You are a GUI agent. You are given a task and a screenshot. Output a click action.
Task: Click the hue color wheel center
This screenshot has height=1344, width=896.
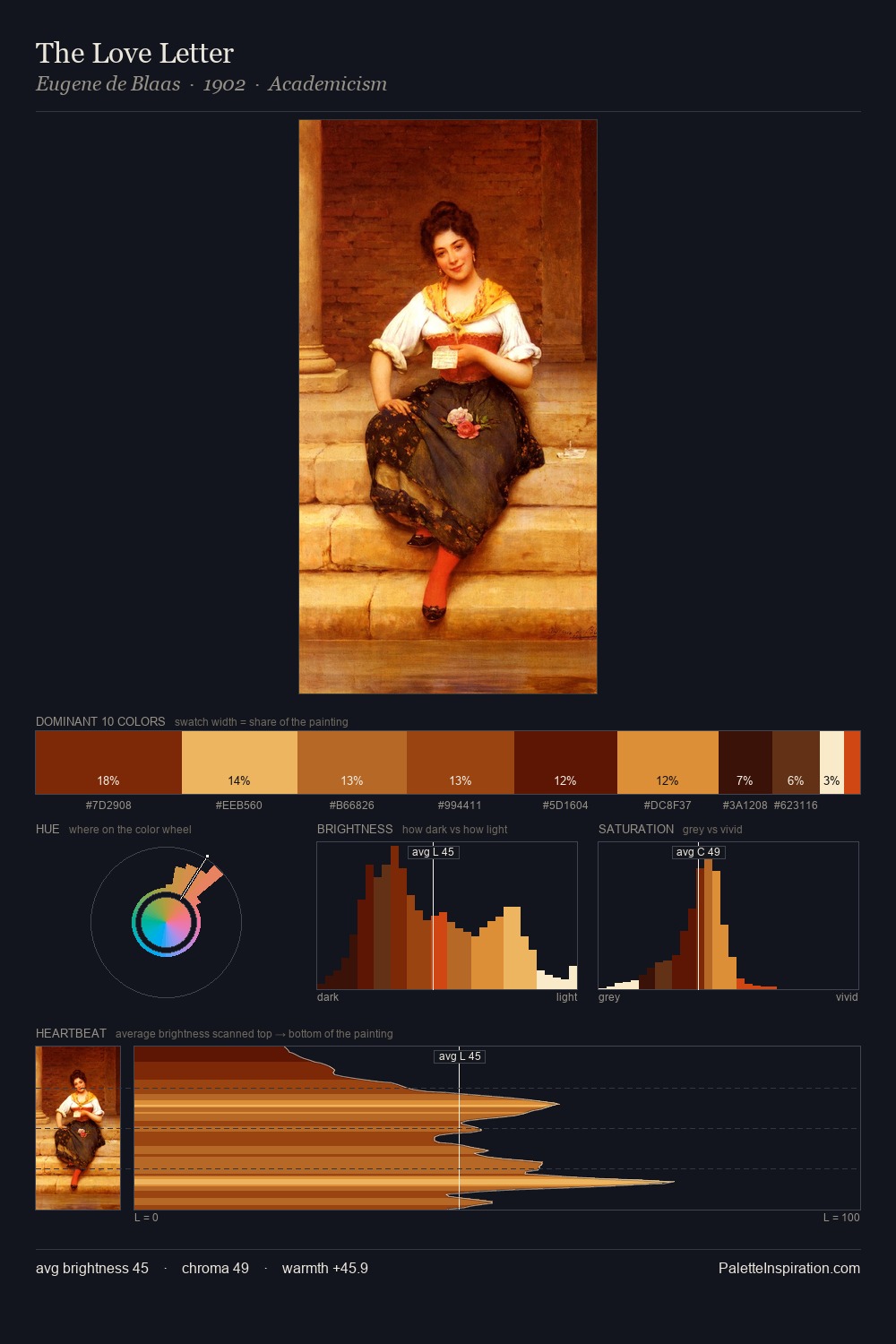tap(166, 923)
